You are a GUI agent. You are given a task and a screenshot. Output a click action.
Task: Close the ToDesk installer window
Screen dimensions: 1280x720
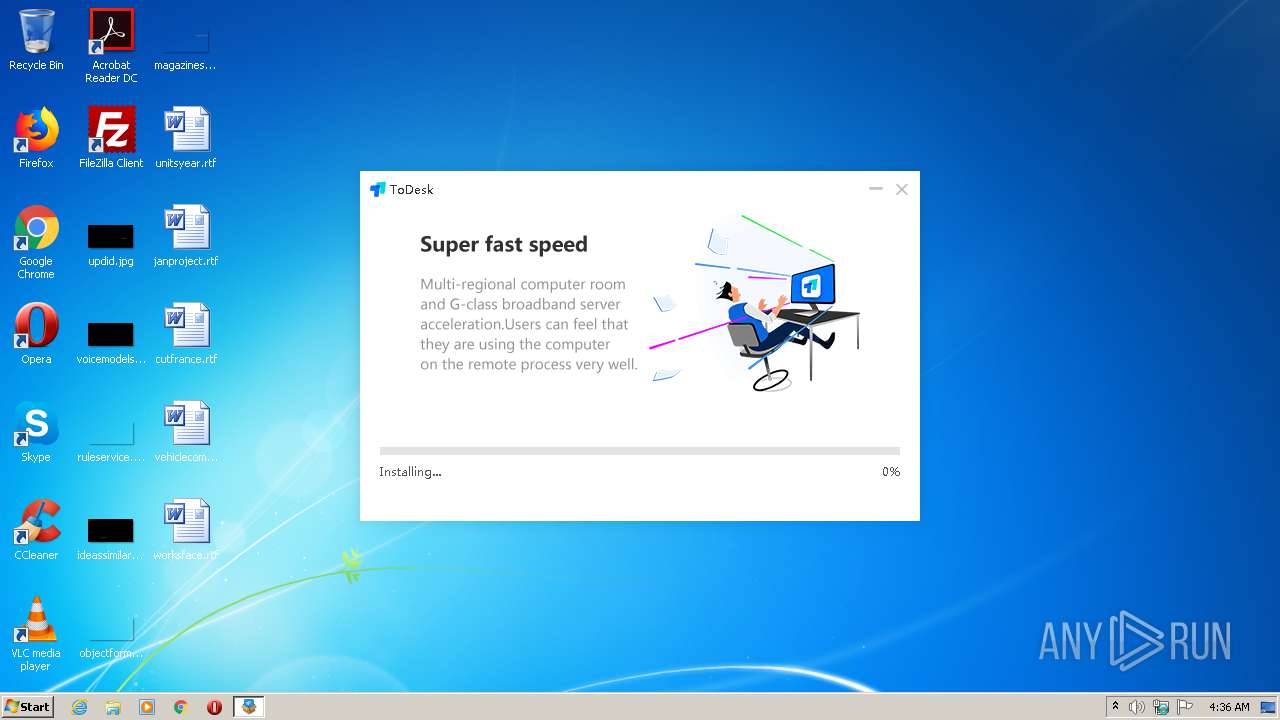tap(902, 189)
